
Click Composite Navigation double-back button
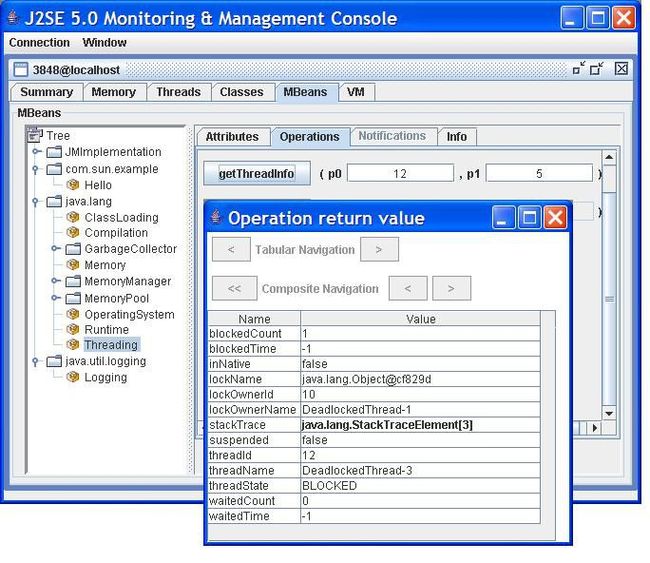[x=235, y=288]
